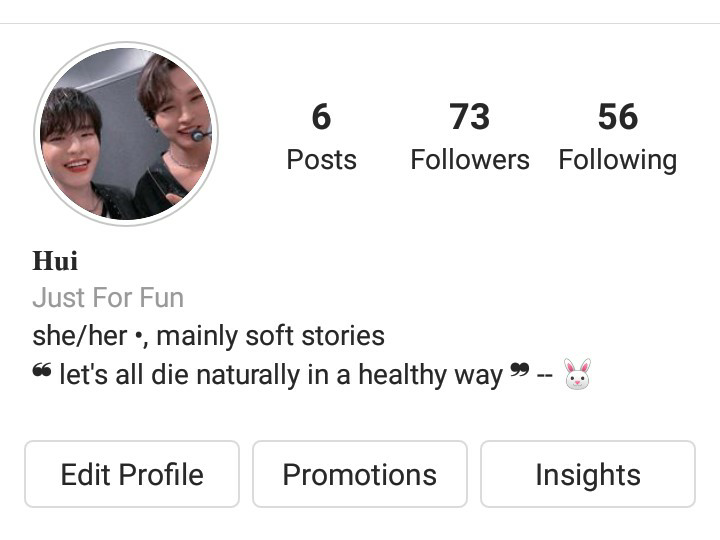View account Insights button

[x=588, y=474]
